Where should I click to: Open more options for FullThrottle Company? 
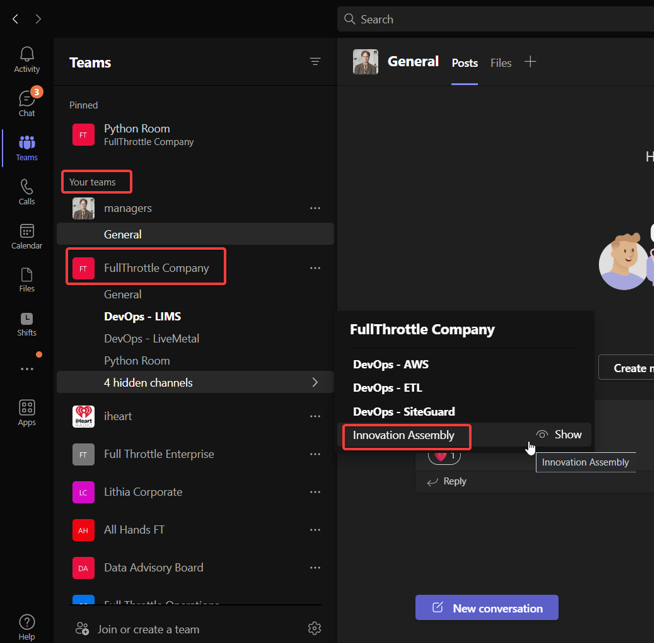315,268
